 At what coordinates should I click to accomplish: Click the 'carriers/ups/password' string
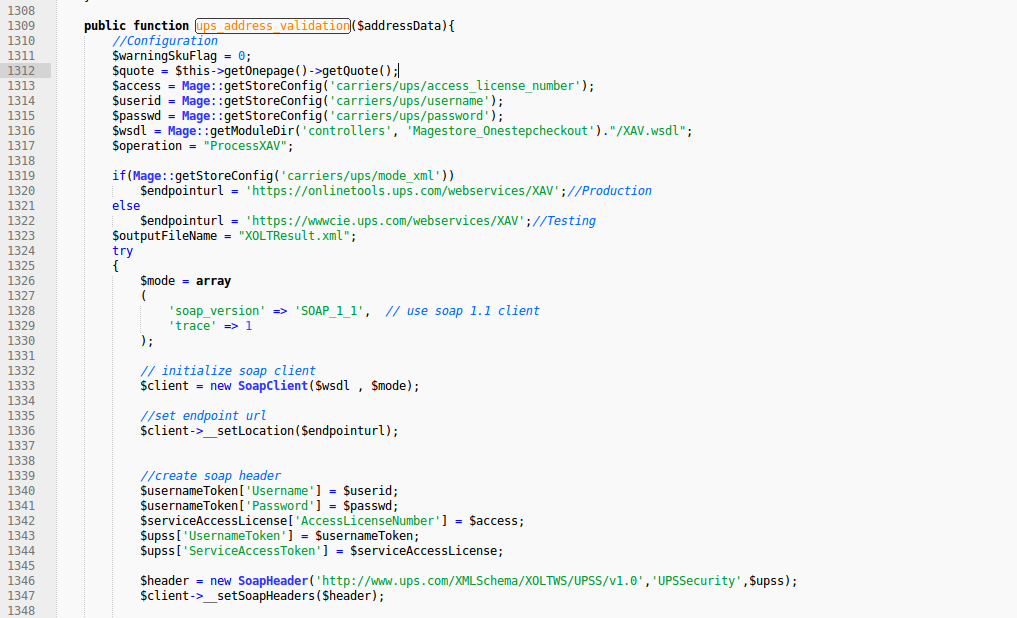coord(409,115)
